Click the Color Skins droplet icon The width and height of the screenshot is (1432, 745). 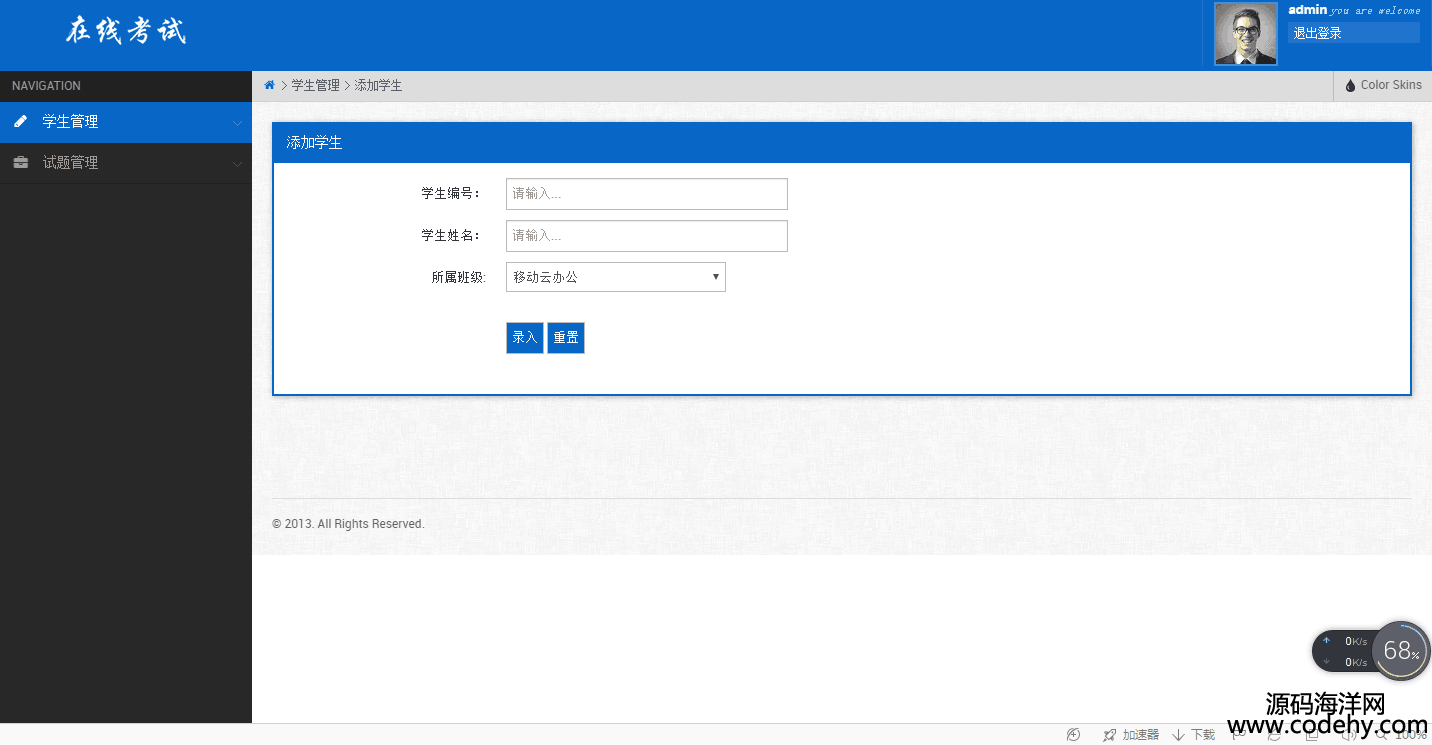point(1350,85)
